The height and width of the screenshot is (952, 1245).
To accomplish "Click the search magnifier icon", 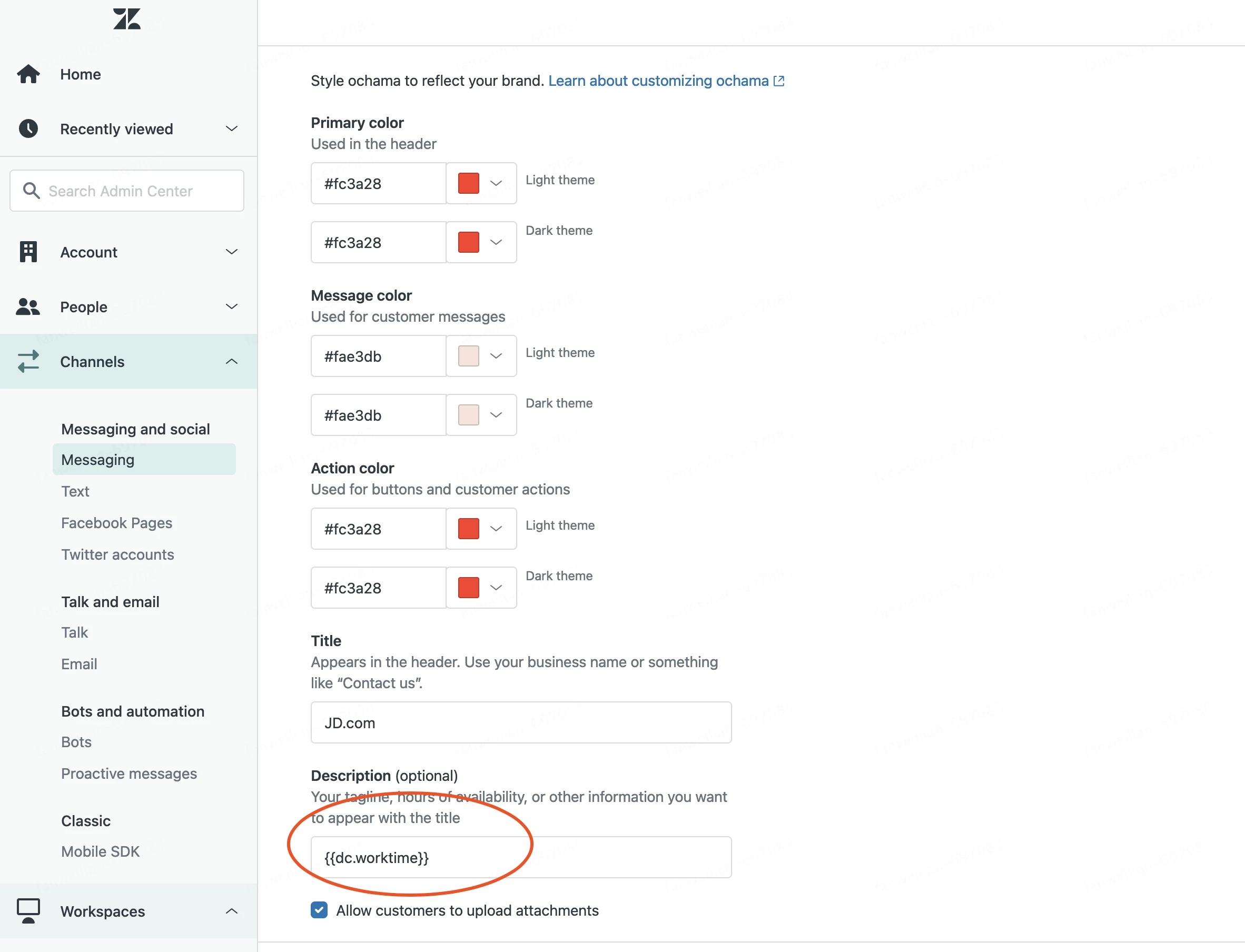I will 31,191.
